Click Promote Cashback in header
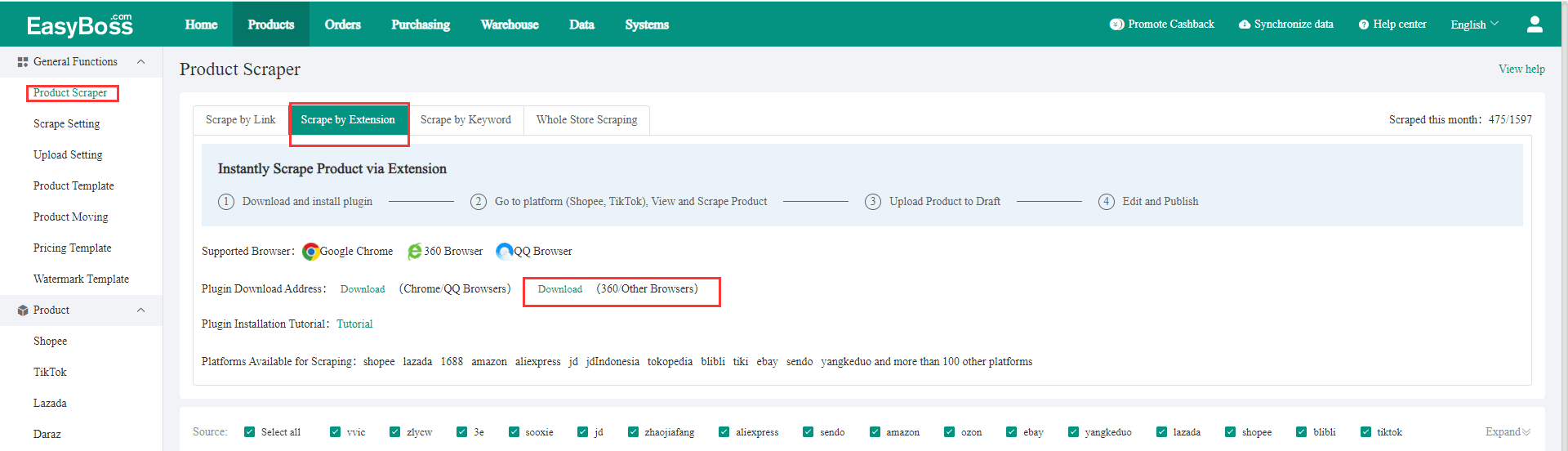This screenshot has height=451, width=1568. point(1171,25)
